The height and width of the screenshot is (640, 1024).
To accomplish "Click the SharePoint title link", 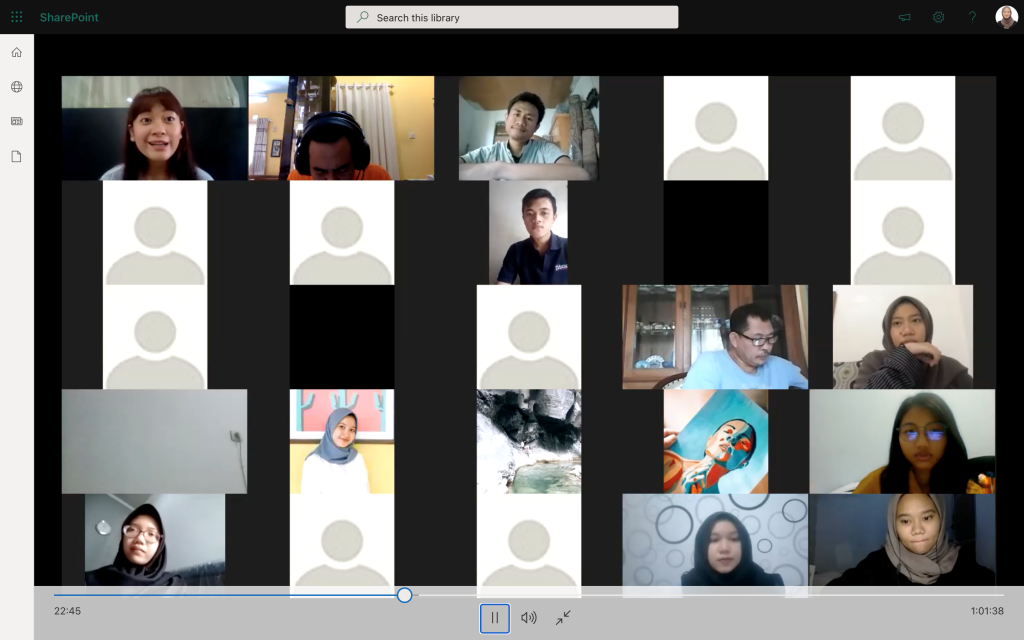I will (69, 18).
